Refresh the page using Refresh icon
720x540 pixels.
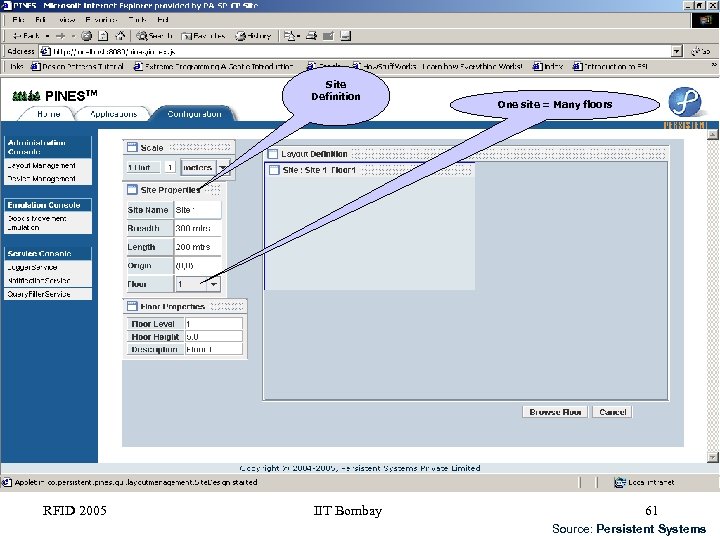[103, 35]
